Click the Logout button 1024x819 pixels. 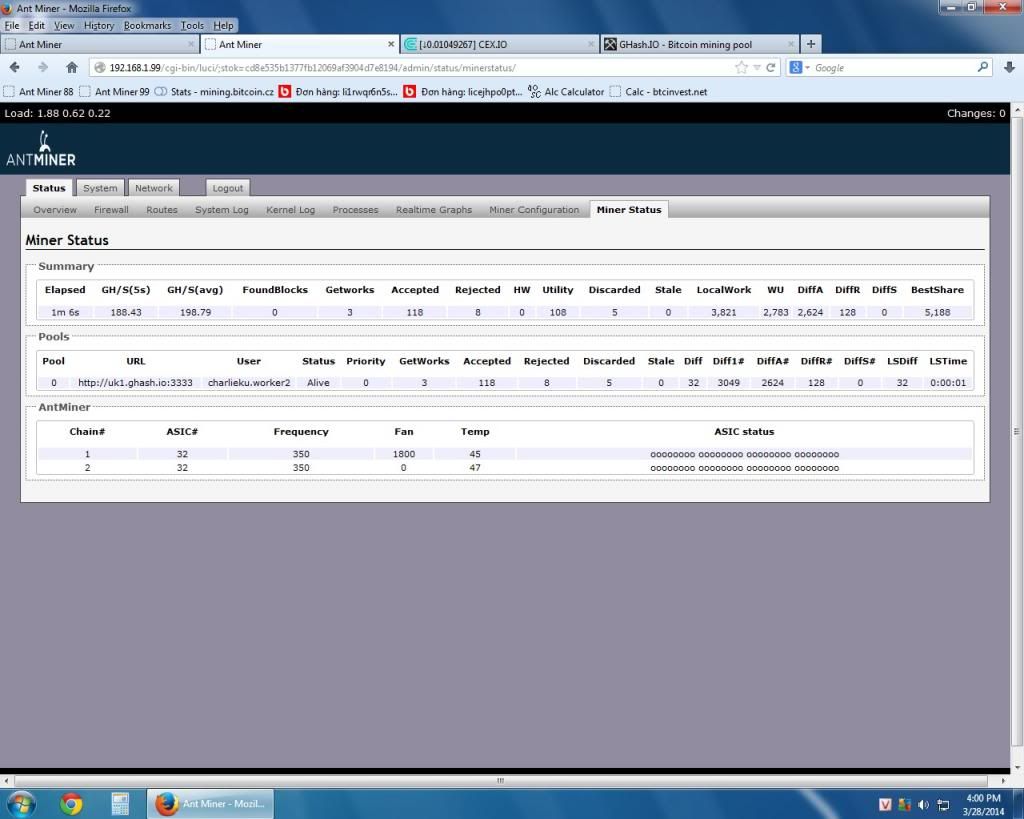227,188
